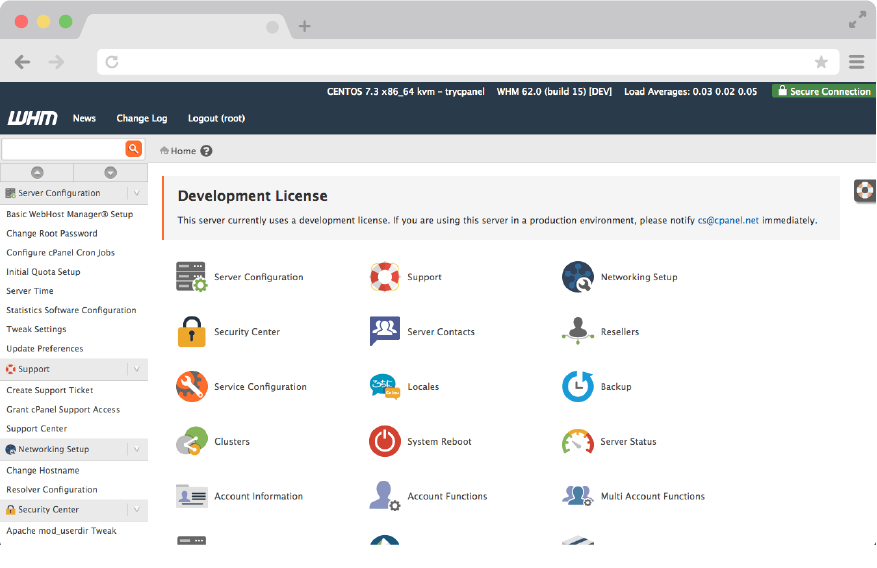Open the Account Functions user-gear icon
This screenshot has width=877, height=568.
click(x=385, y=496)
